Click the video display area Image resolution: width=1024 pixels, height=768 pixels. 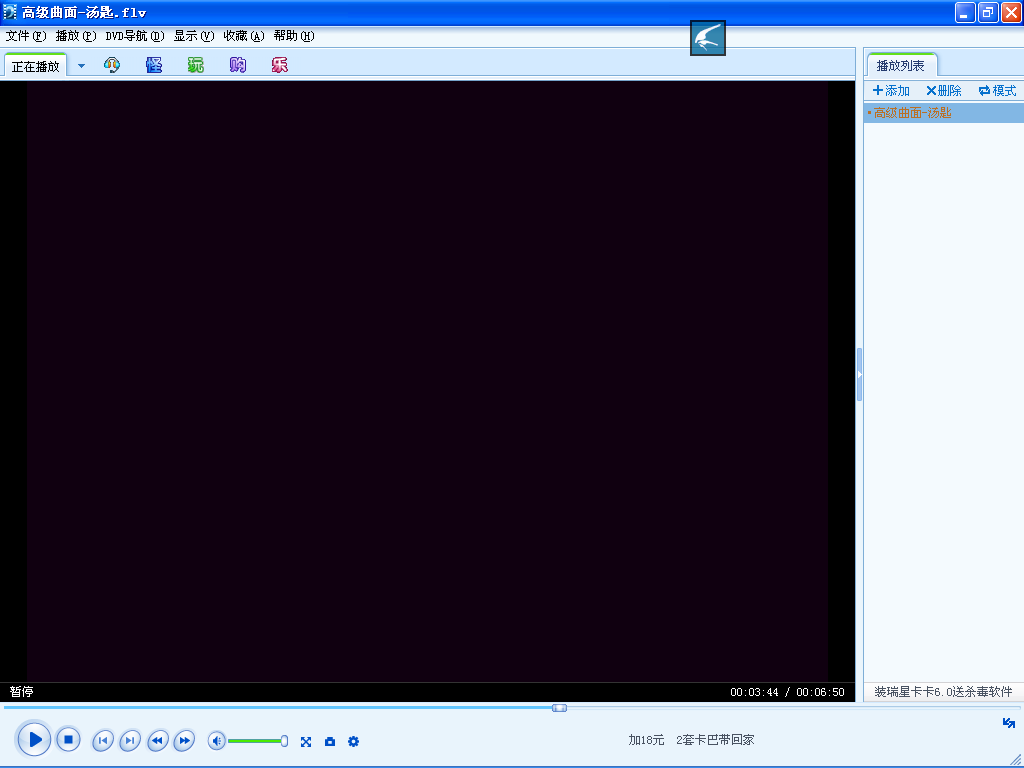(427, 381)
